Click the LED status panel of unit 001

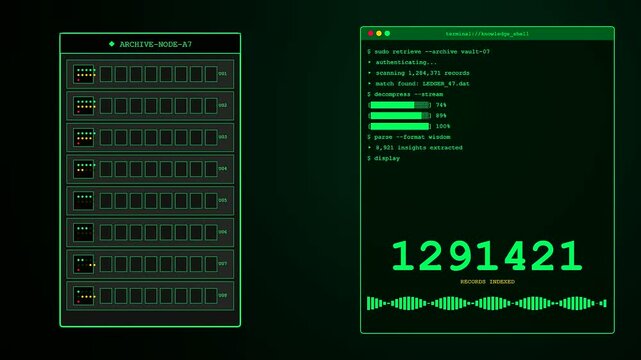pyautogui.click(x=84, y=74)
